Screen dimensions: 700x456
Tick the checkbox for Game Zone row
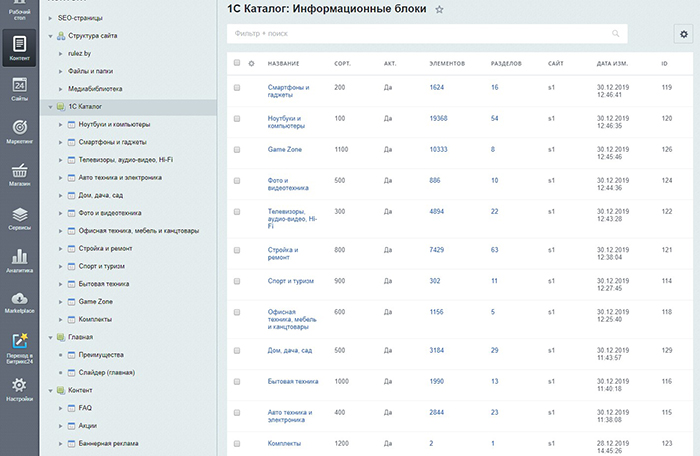tap(237, 150)
